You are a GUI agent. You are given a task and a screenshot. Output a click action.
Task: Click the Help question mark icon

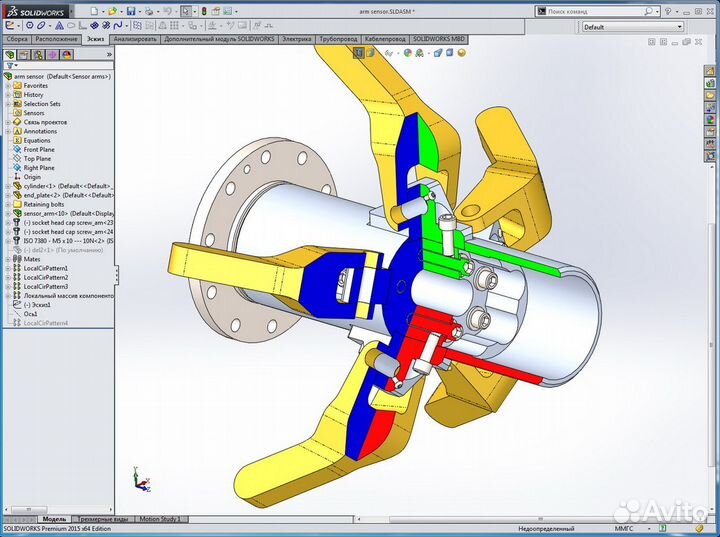coord(668,11)
